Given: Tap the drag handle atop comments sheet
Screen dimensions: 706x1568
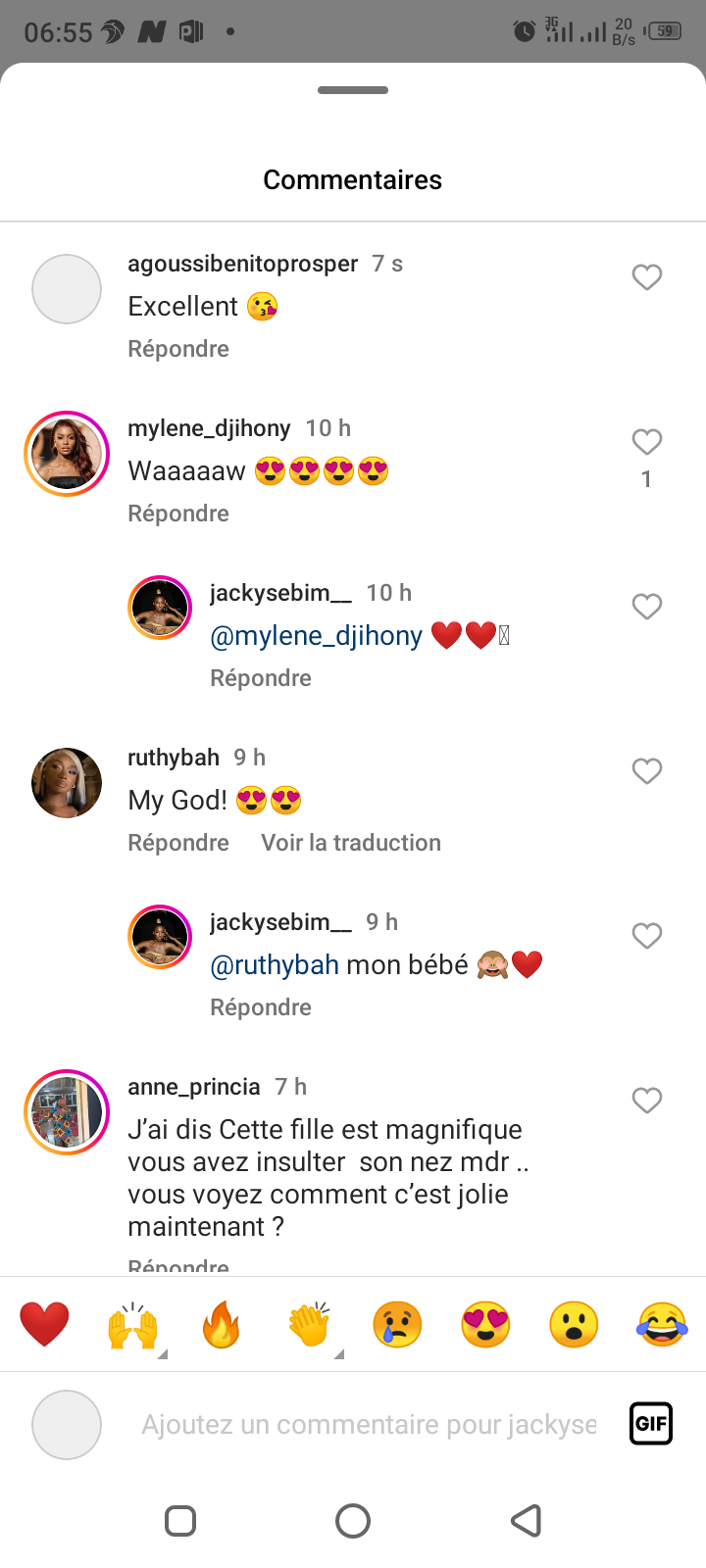Looking at the screenshot, I should pos(353,90).
